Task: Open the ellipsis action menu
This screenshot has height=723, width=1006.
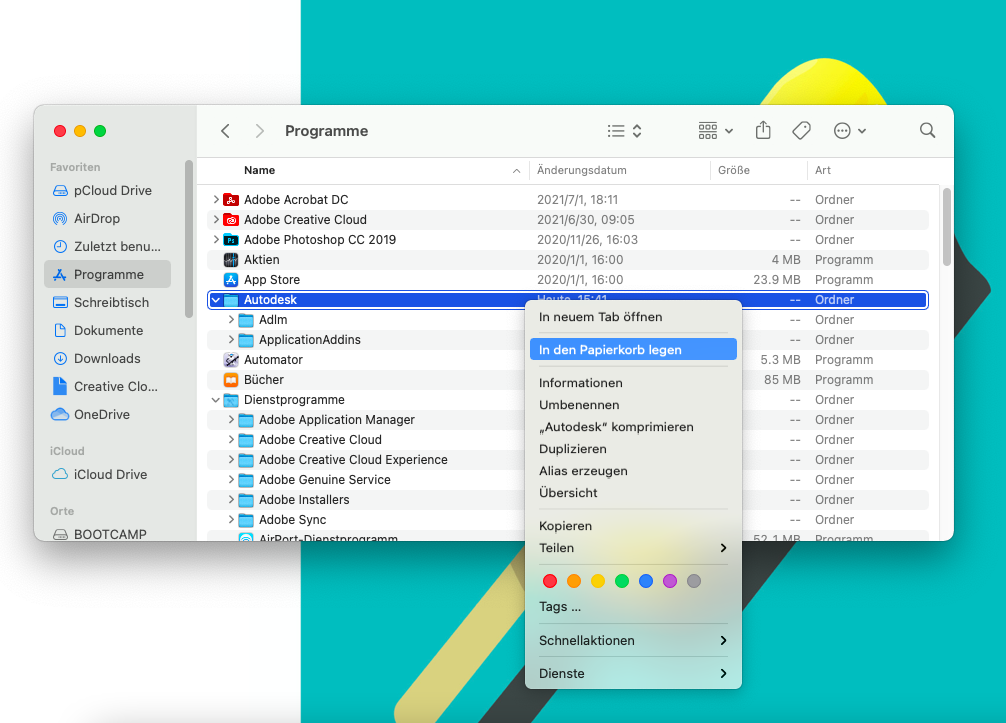Action: [850, 131]
